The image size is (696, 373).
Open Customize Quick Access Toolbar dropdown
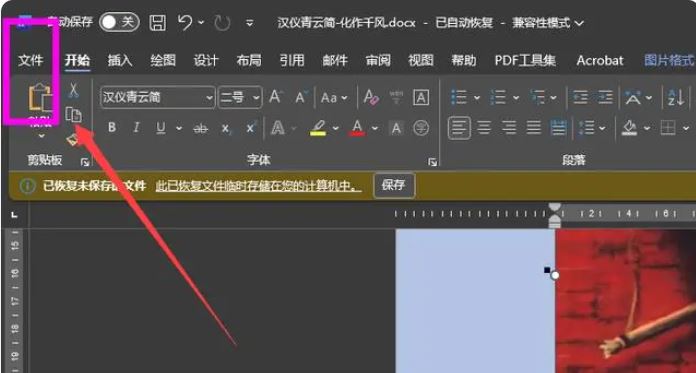[250, 22]
